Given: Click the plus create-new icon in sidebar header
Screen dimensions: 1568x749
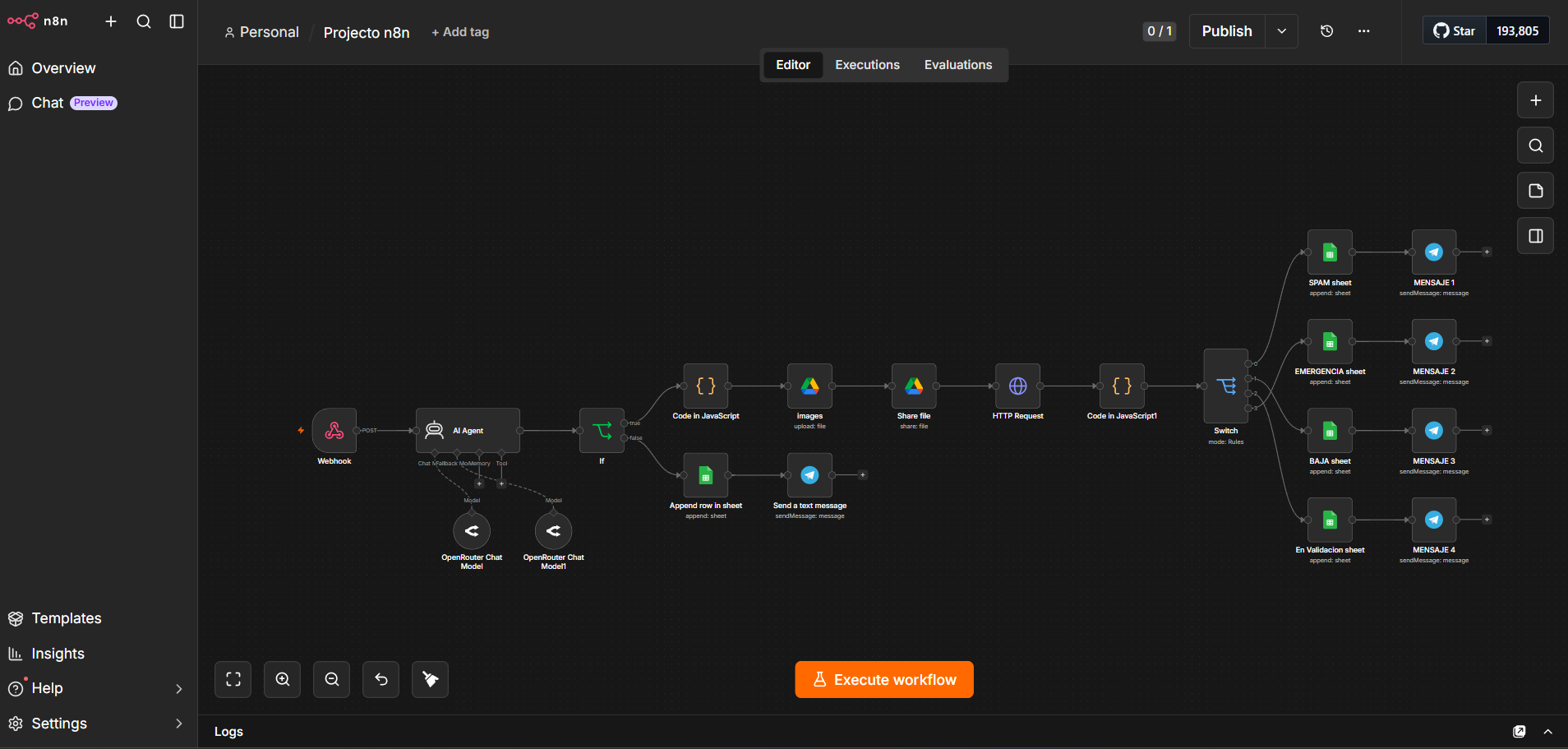Looking at the screenshot, I should pyautogui.click(x=111, y=21).
